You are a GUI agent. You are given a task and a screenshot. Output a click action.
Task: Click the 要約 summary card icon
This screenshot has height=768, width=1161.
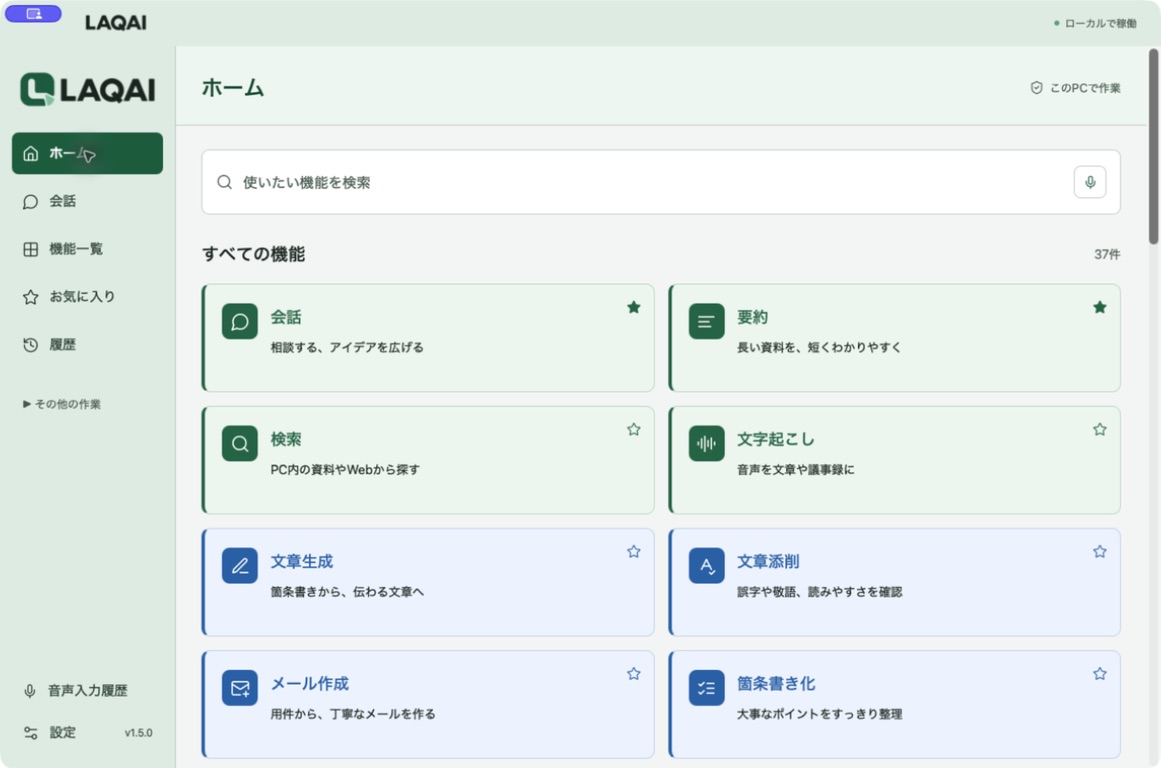(706, 321)
